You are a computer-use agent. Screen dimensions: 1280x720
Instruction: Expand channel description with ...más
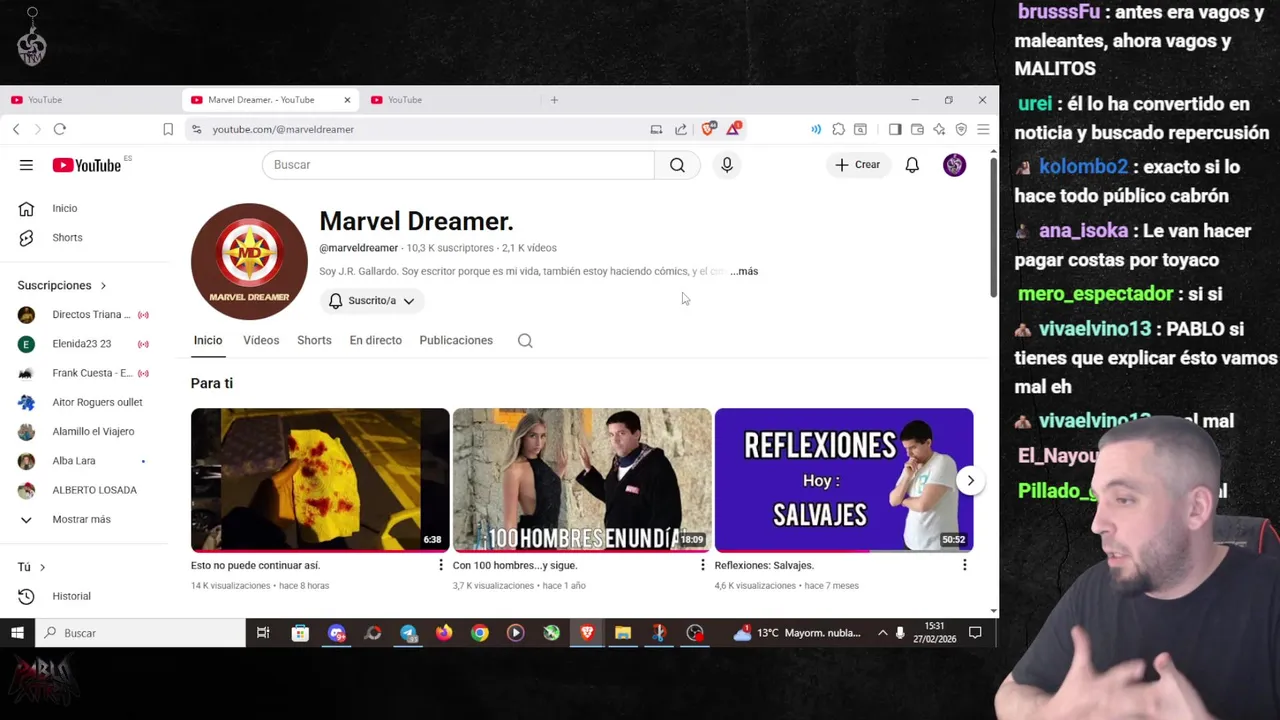[744, 272]
